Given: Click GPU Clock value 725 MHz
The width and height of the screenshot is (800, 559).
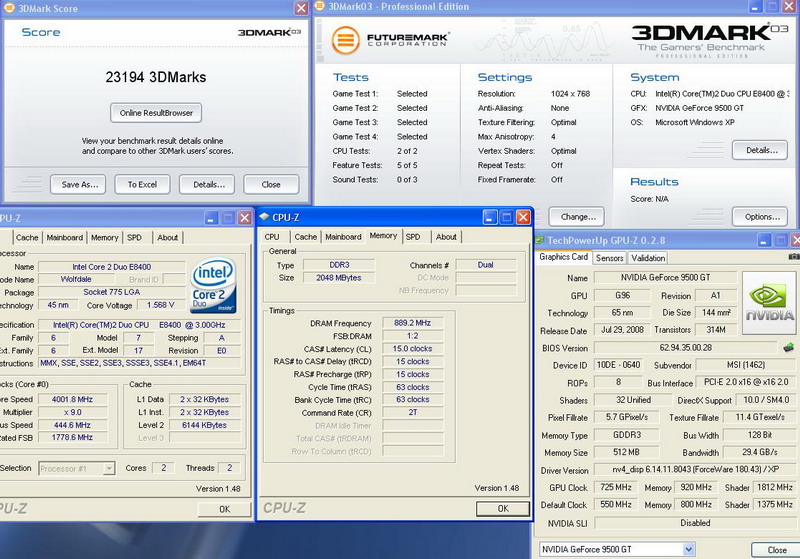Looking at the screenshot, I should pos(616,487).
